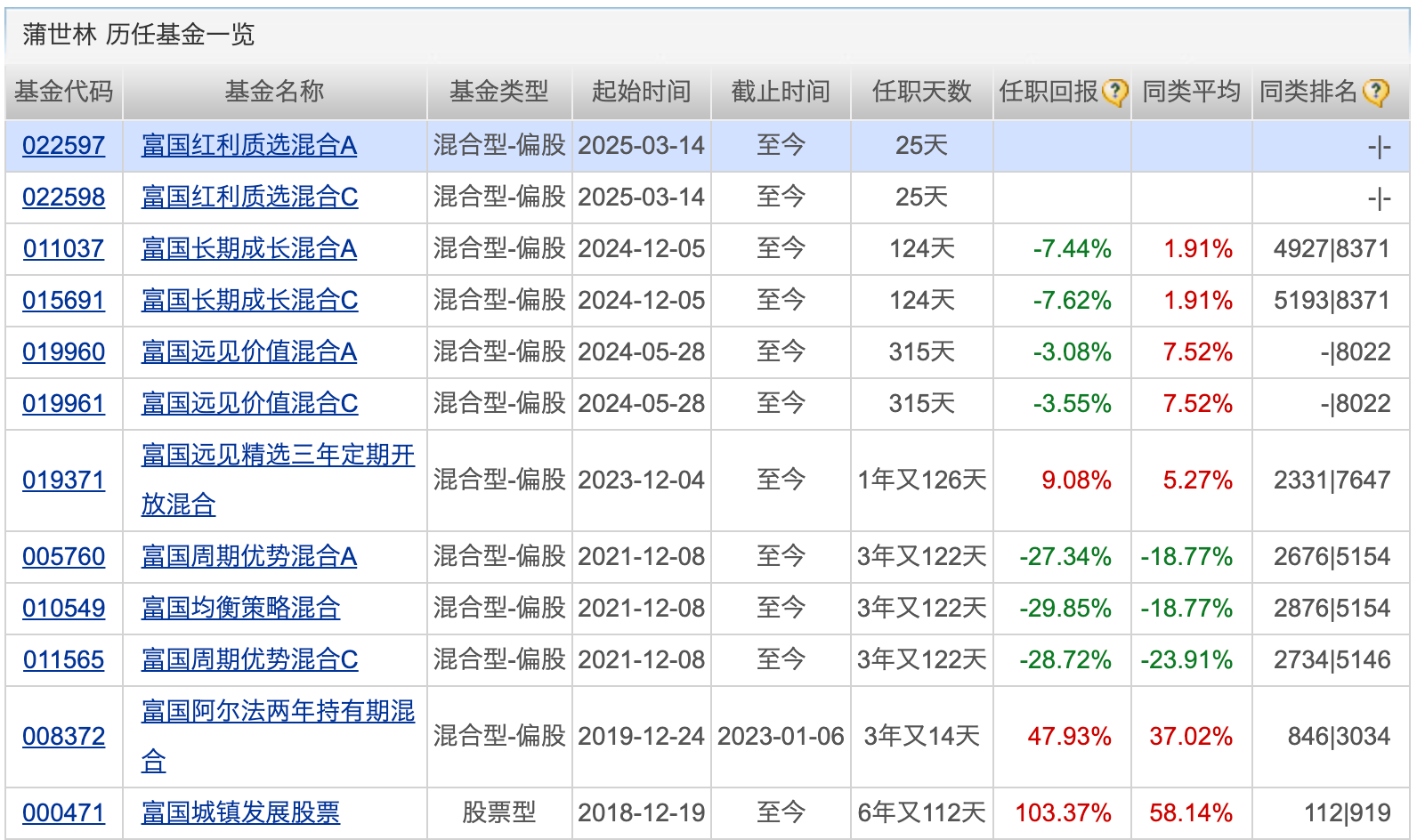Image resolution: width=1417 pixels, height=840 pixels.
Task: Select the return value 103.37%
Action: click(1064, 813)
